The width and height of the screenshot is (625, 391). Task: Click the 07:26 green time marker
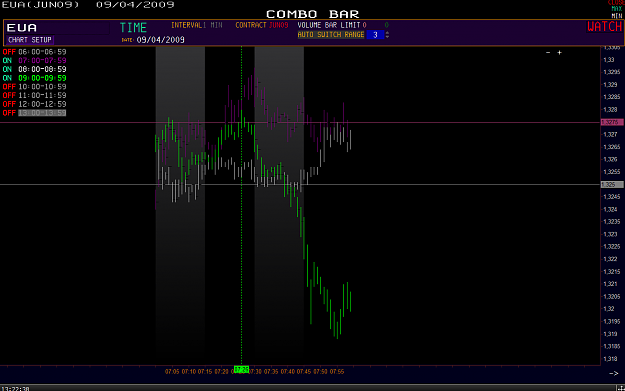click(x=241, y=369)
